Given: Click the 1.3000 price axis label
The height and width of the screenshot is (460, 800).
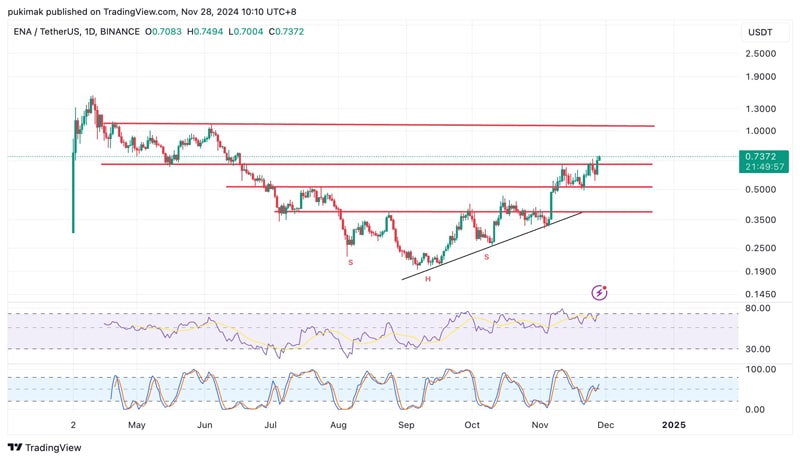Looking at the screenshot, I should [x=760, y=109].
